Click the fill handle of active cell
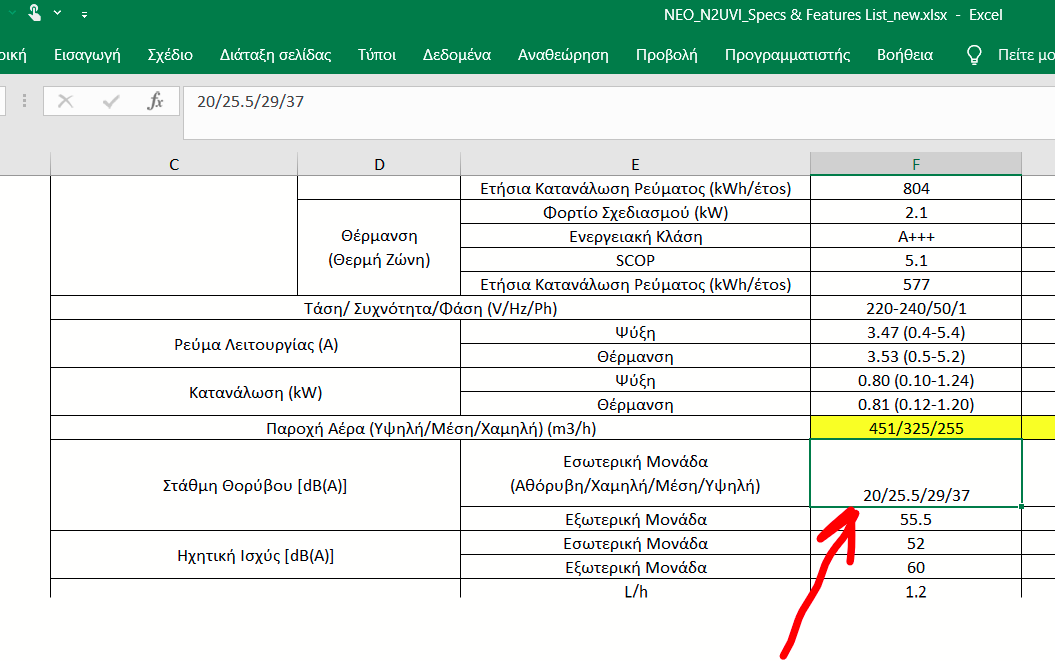 point(1021,506)
